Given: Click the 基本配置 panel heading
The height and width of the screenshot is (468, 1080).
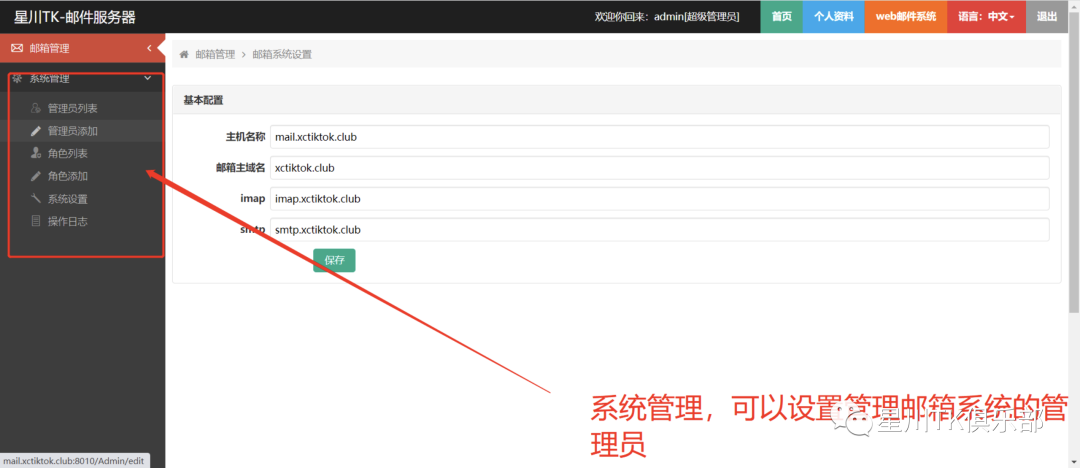Looking at the screenshot, I should pos(203,100).
